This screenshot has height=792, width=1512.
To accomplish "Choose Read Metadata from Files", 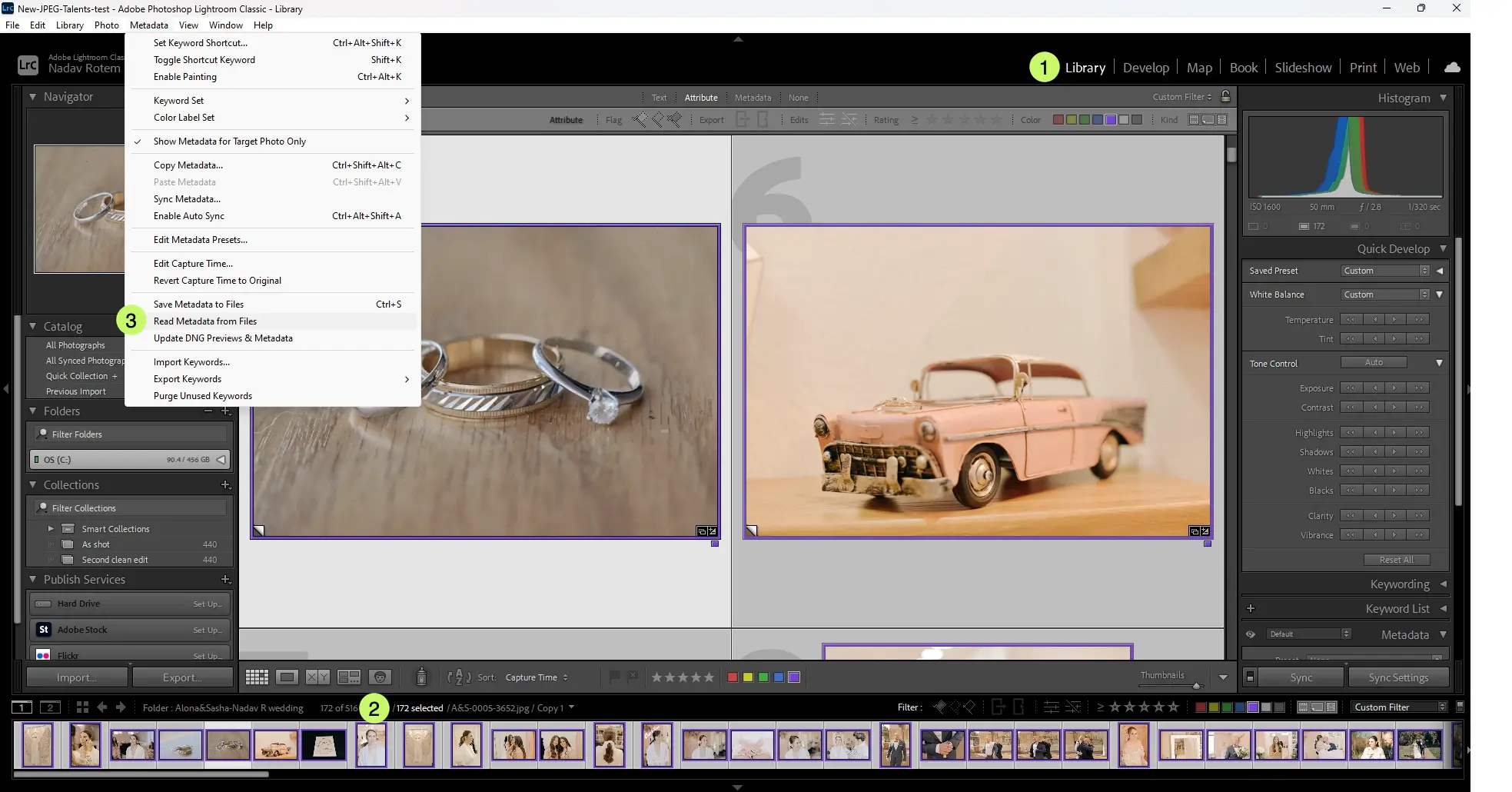I will (273, 321).
